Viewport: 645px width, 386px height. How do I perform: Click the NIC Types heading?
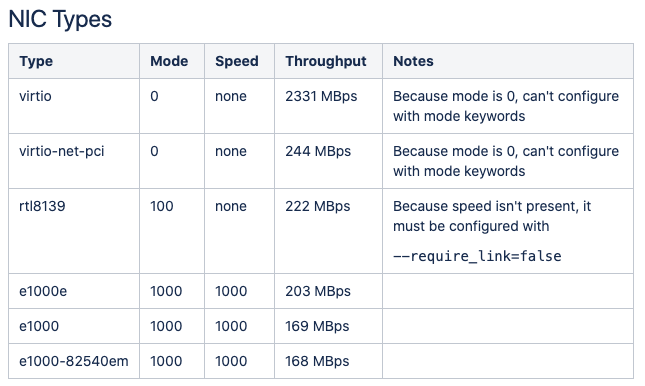(x=60, y=19)
